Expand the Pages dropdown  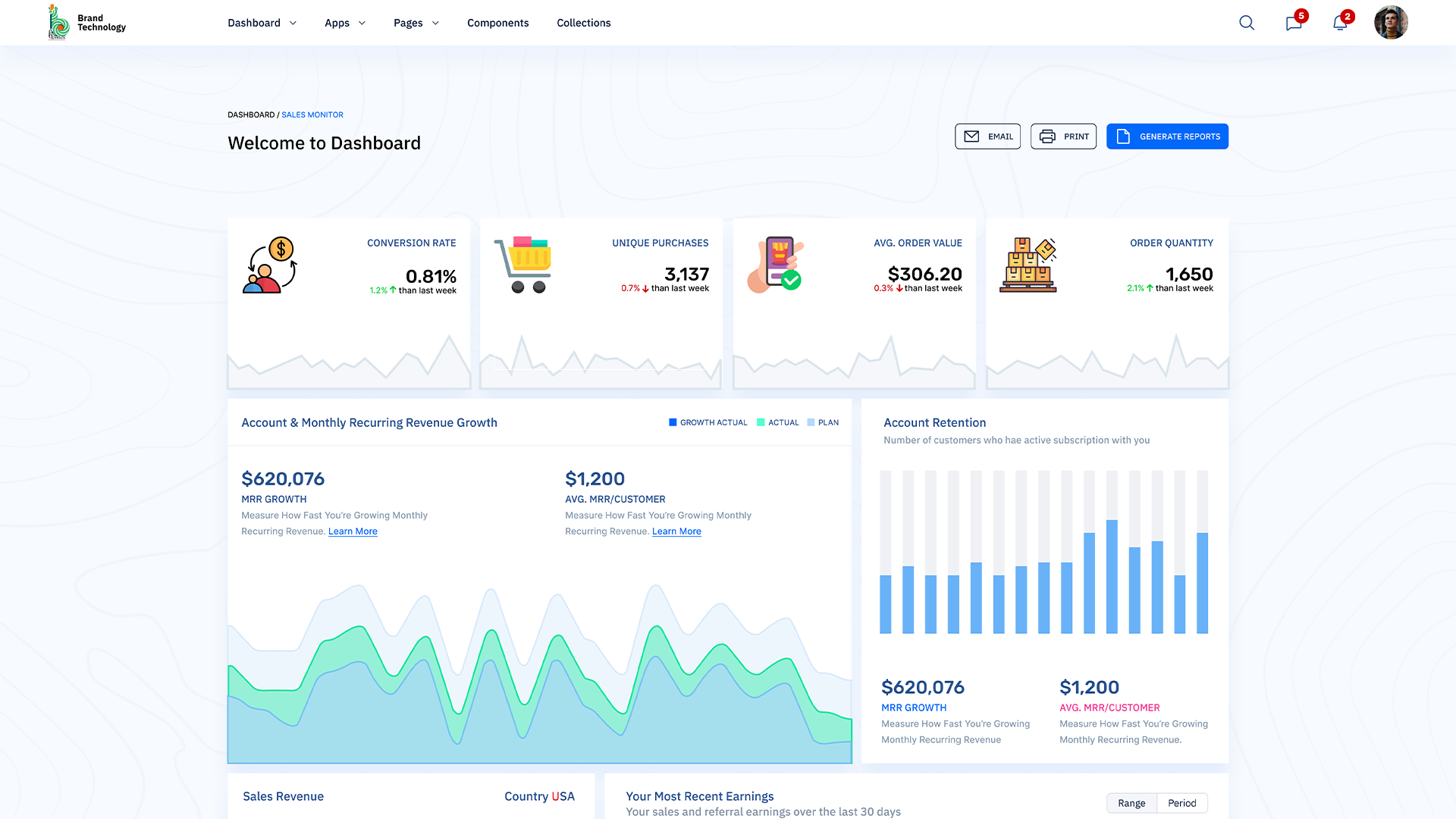[x=416, y=23]
